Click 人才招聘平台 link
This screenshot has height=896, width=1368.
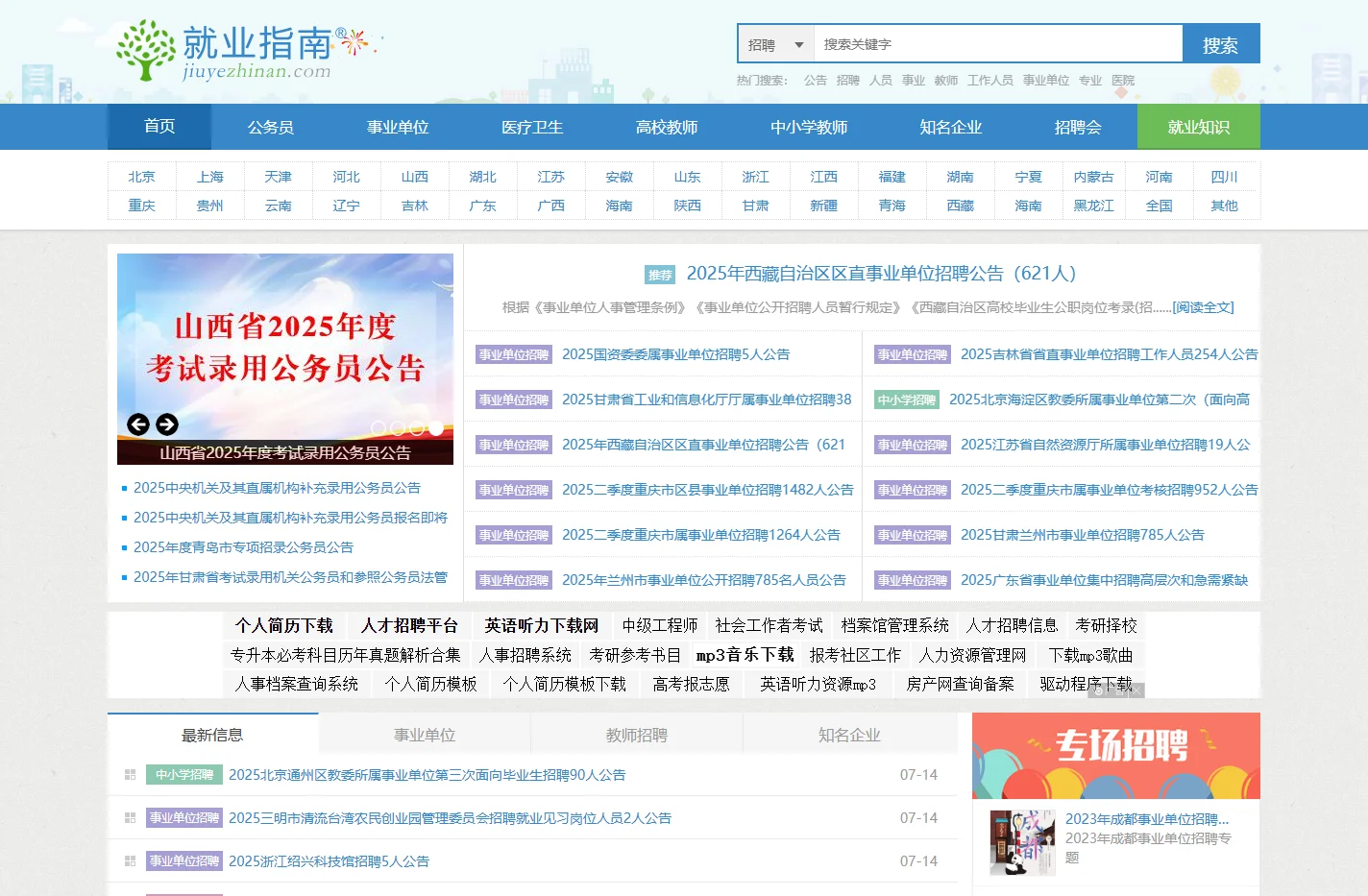tap(409, 625)
